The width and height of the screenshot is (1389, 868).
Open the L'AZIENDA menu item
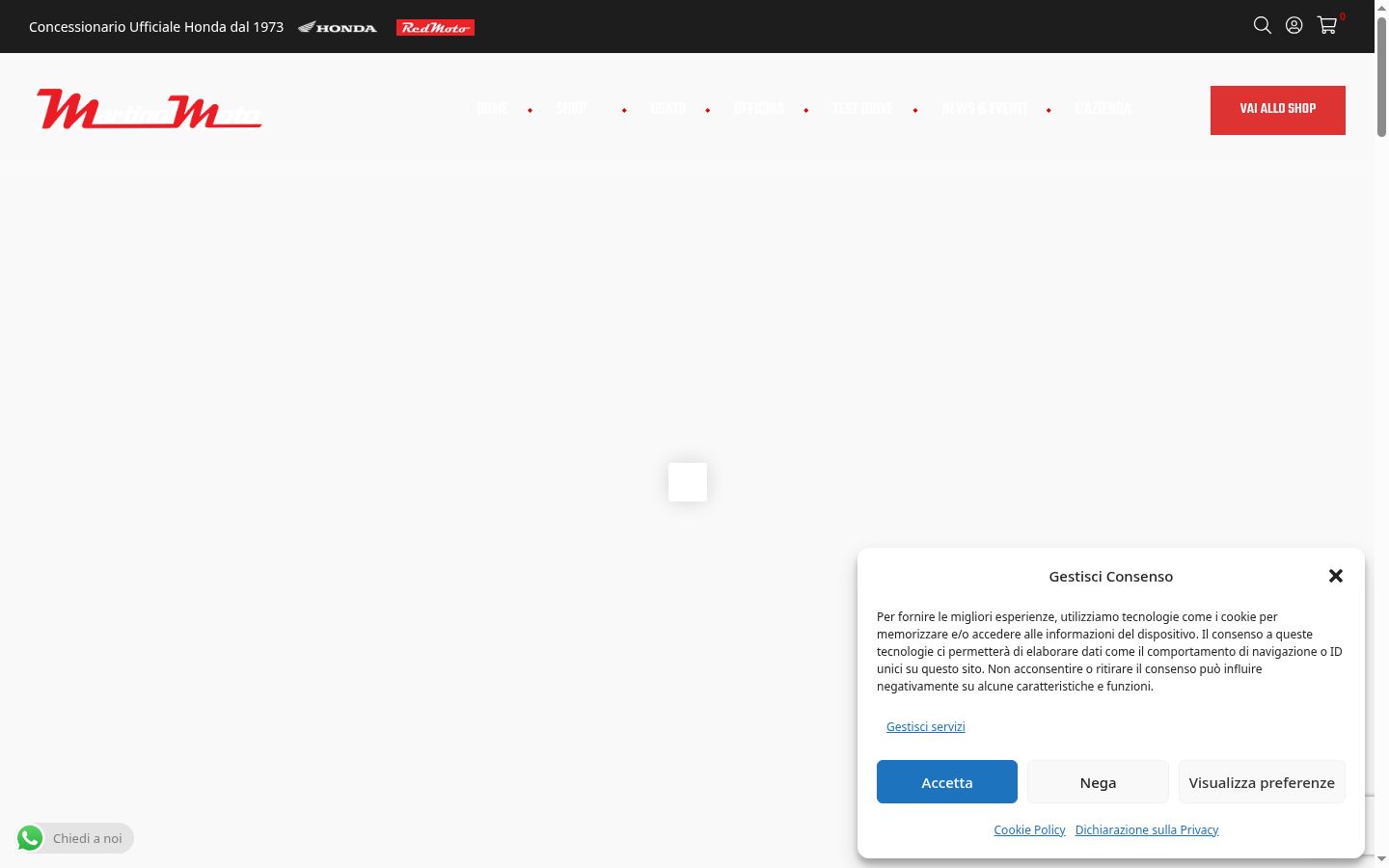[x=1103, y=109]
